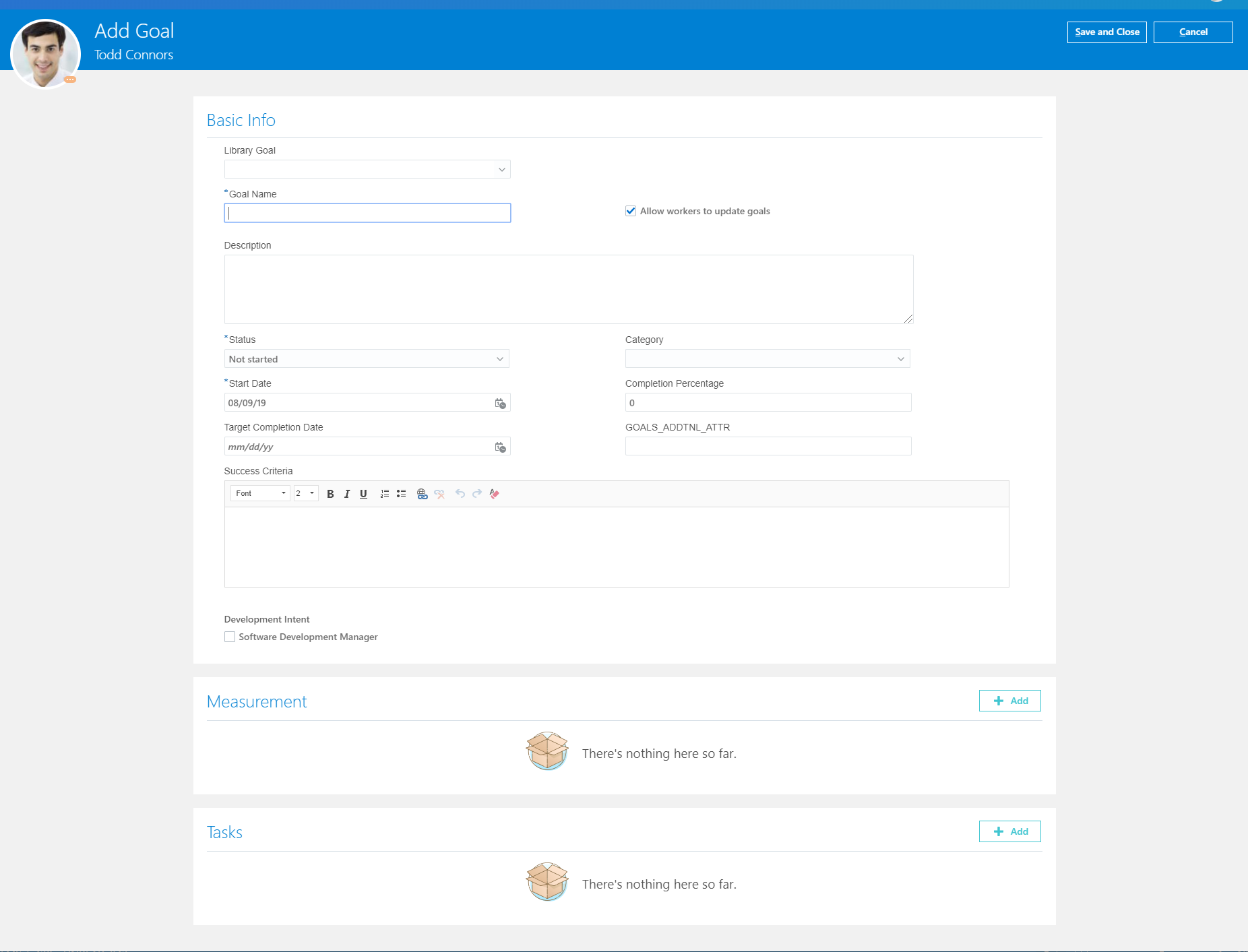Viewport: 1248px width, 952px height.
Task: Undo the last edit in Success Criteria
Action: [x=460, y=493]
